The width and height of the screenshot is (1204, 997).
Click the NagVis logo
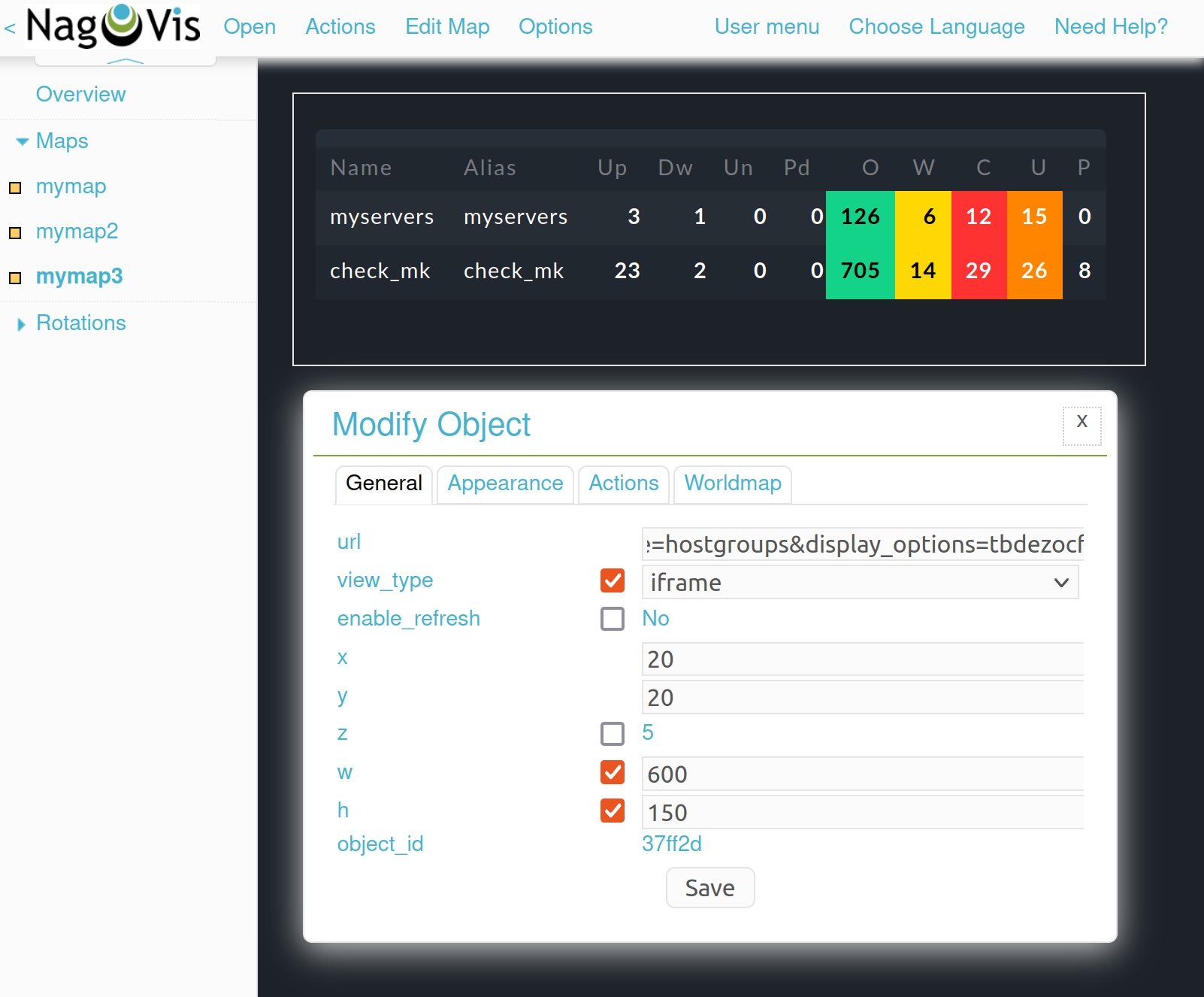pyautogui.click(x=113, y=26)
